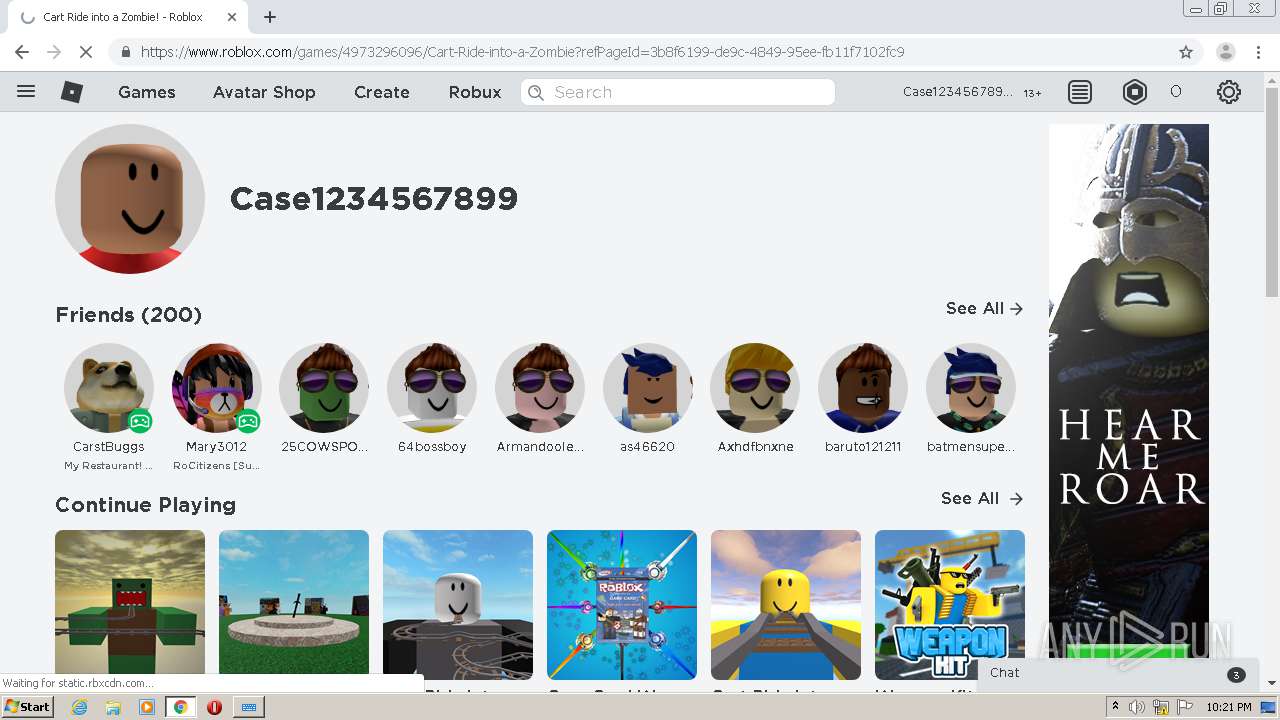Open the Games menu item
This screenshot has width=1280, height=720.
coord(147,92)
